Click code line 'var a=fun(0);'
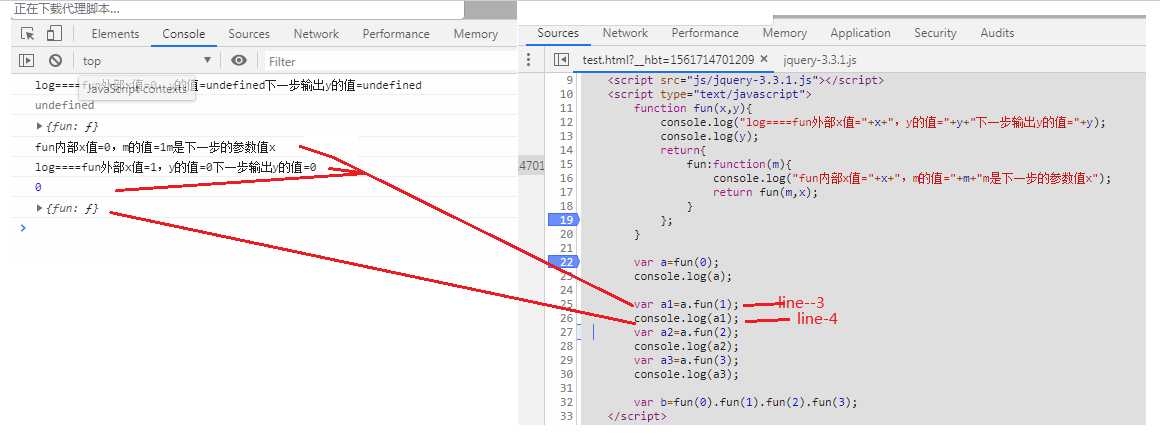 click(676, 261)
